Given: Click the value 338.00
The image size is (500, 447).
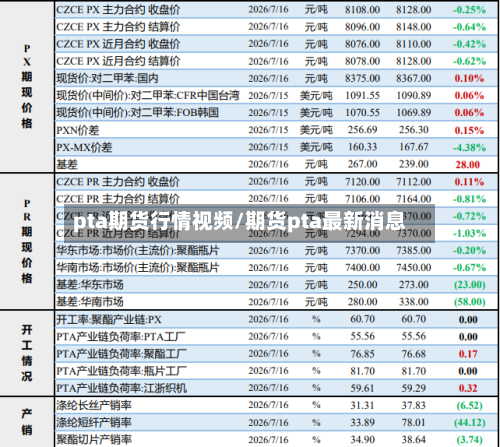Looking at the screenshot, I should [x=414, y=302].
